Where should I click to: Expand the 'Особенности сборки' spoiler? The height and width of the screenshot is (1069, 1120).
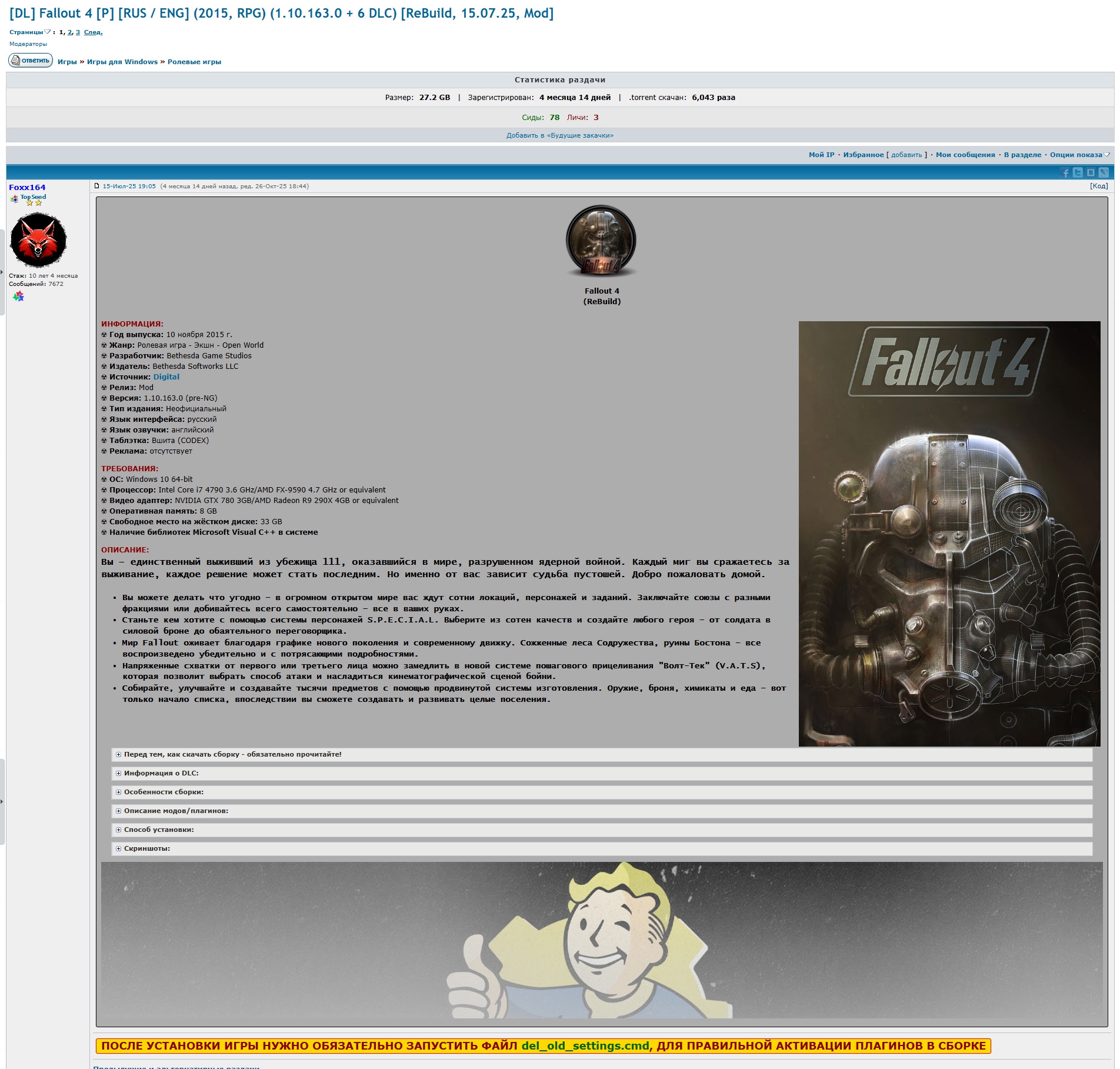602,792
